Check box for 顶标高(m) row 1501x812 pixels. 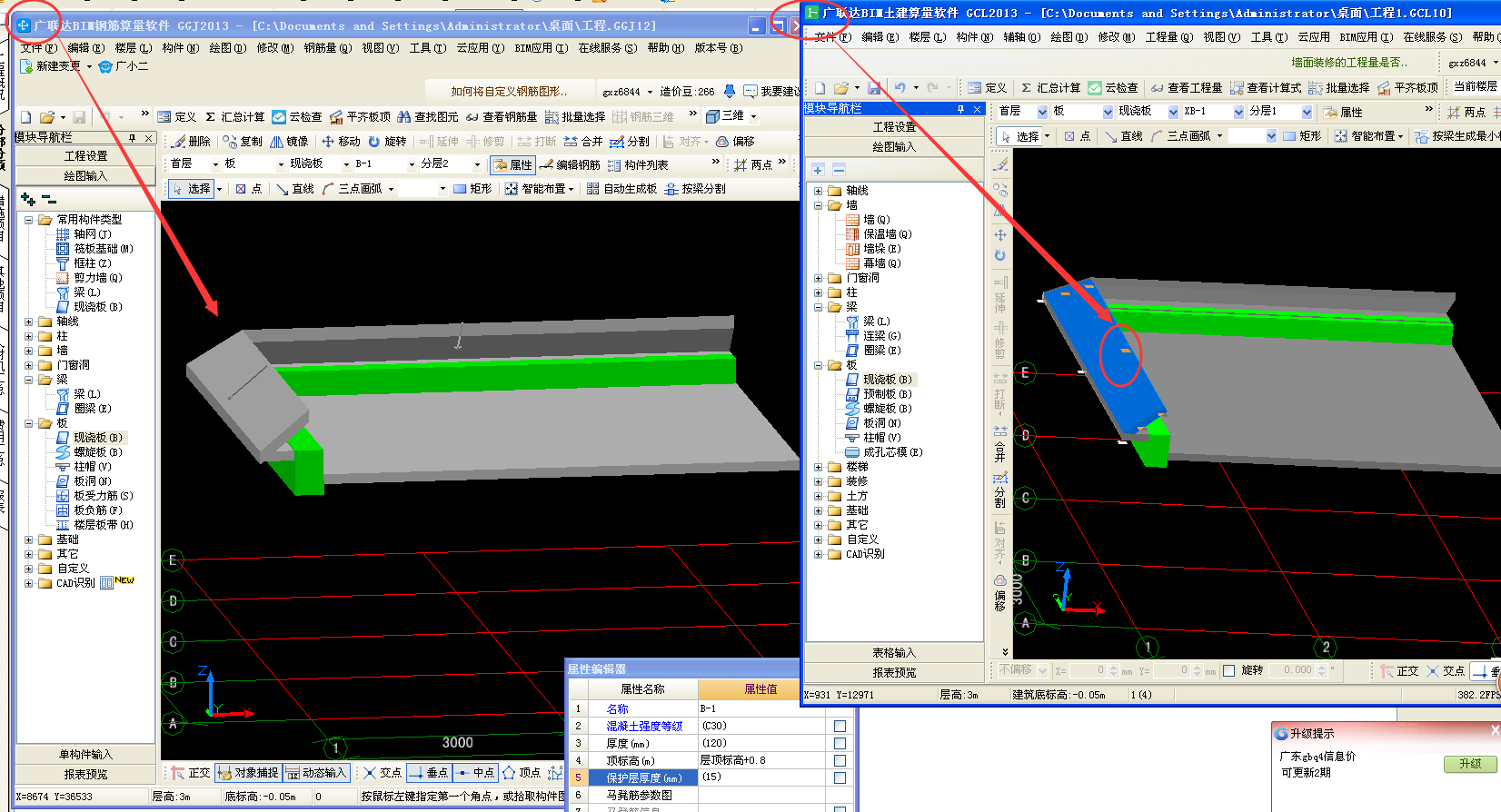click(x=840, y=760)
